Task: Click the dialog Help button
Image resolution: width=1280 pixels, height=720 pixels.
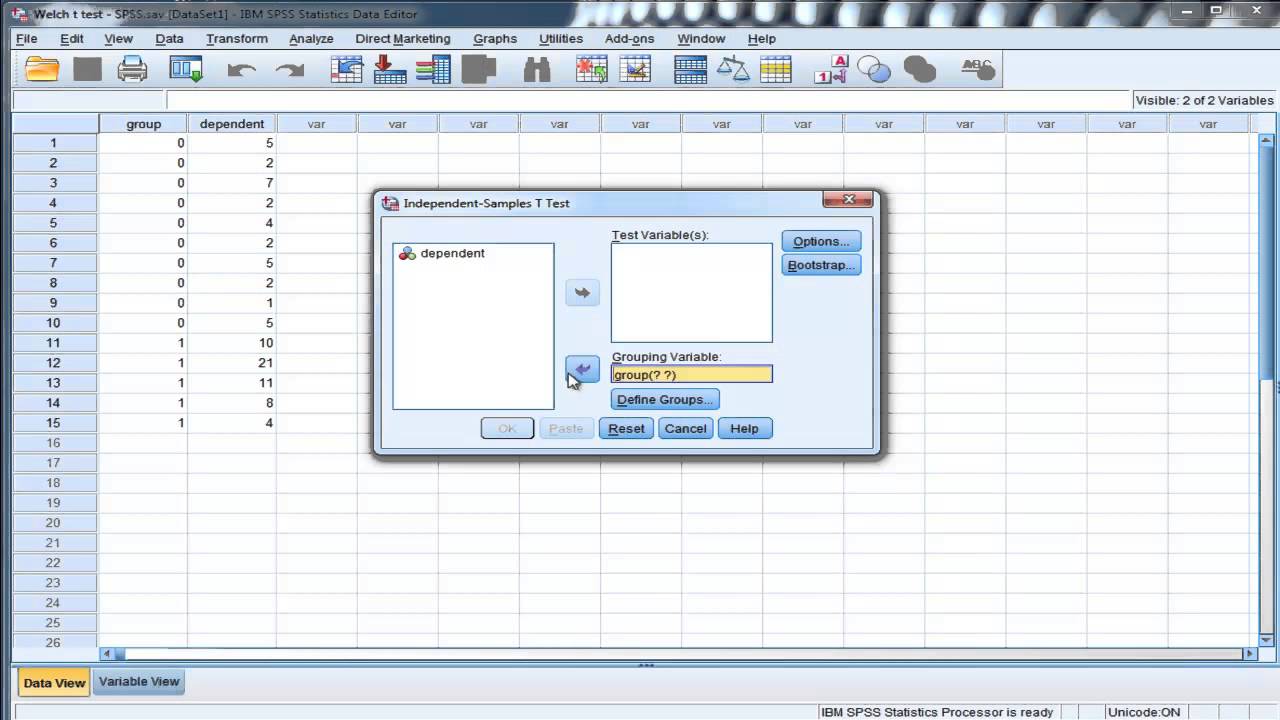Action: coord(744,428)
